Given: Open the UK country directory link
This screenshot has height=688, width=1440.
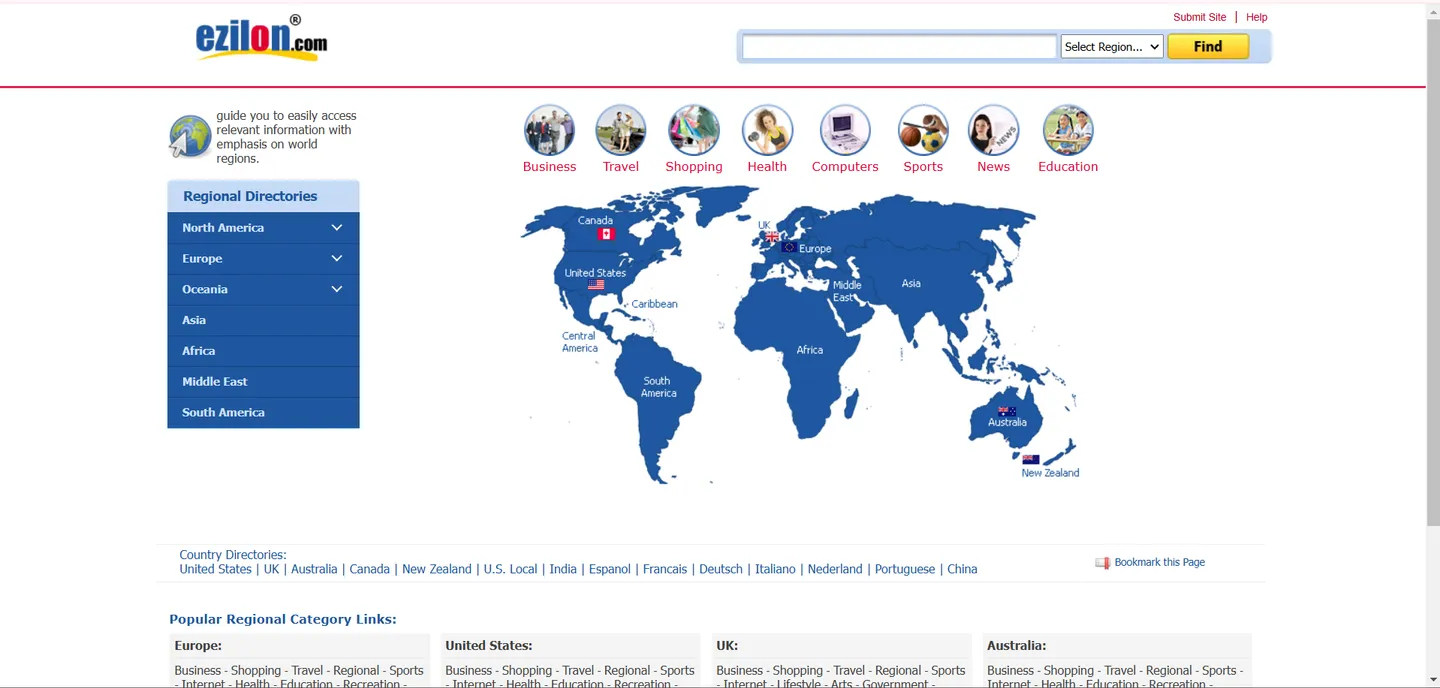Looking at the screenshot, I should tap(271, 569).
